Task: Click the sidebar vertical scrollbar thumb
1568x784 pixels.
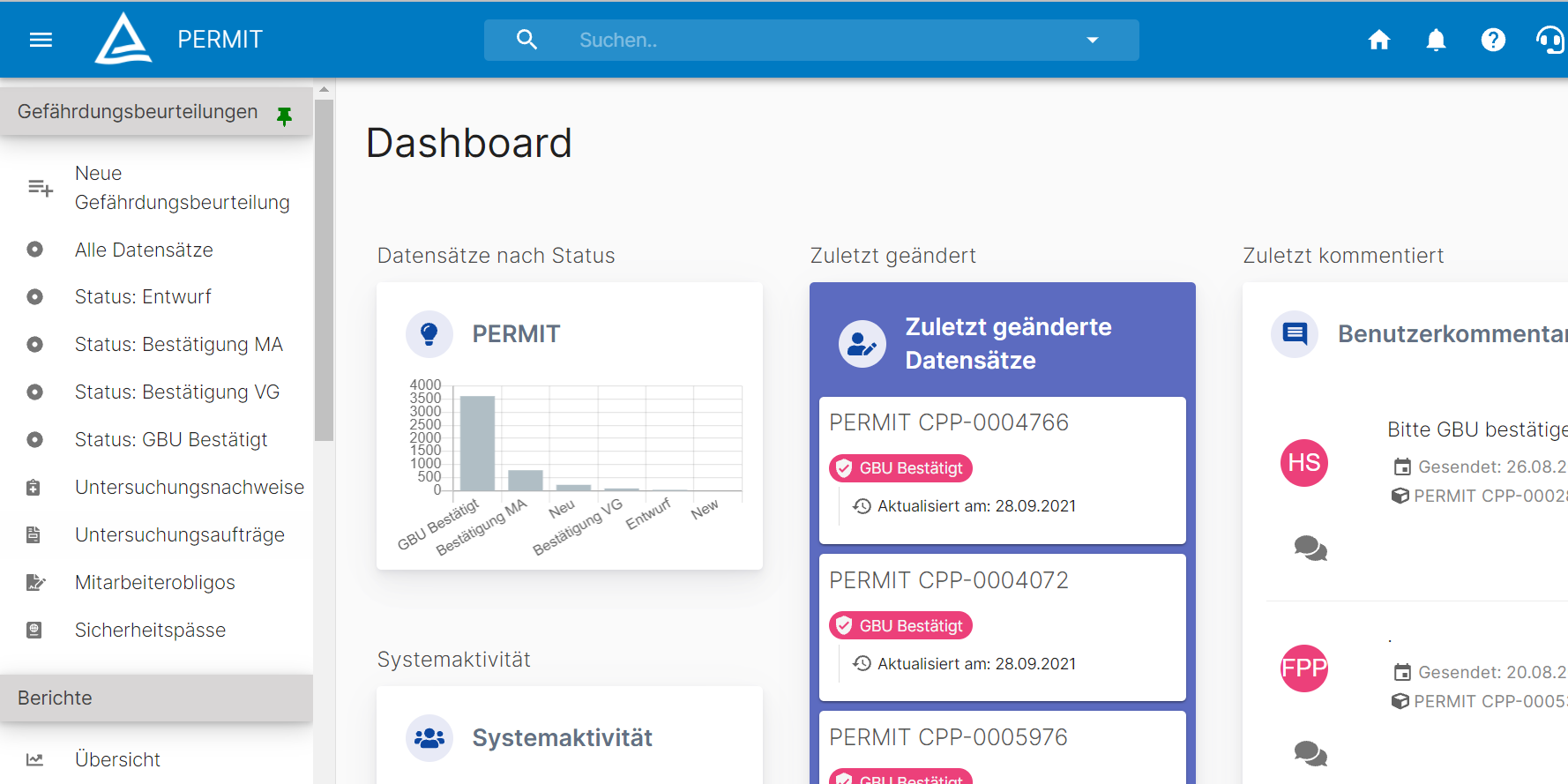Action: tap(324, 269)
